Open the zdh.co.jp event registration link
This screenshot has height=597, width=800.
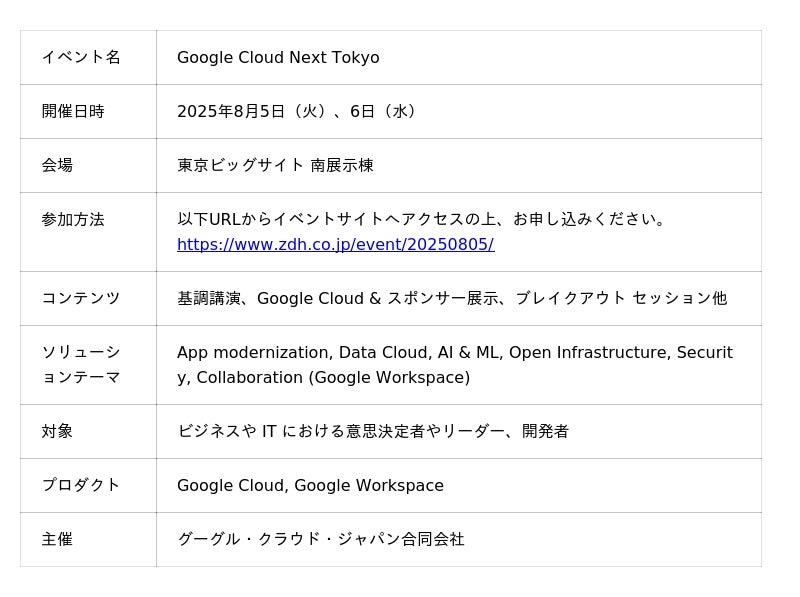point(335,244)
